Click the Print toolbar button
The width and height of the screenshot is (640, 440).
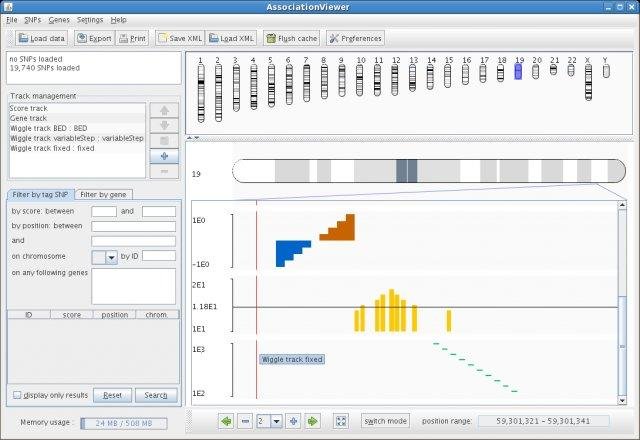coord(132,38)
